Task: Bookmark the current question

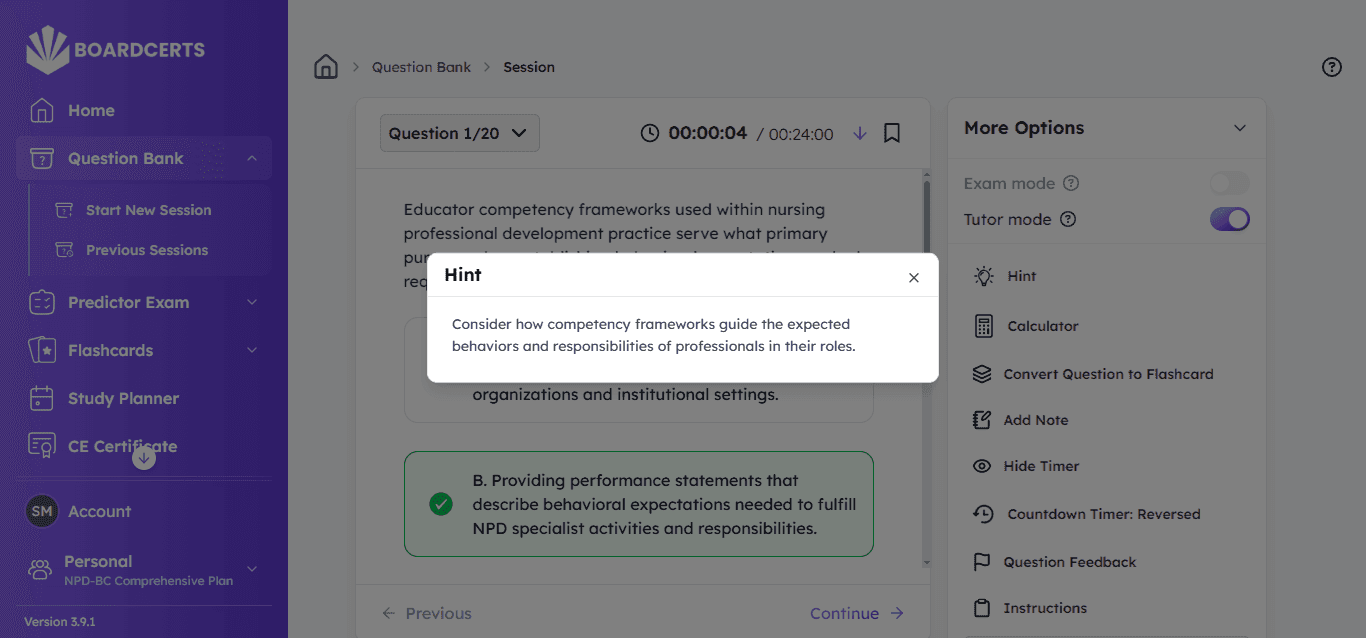Action: pyautogui.click(x=892, y=133)
